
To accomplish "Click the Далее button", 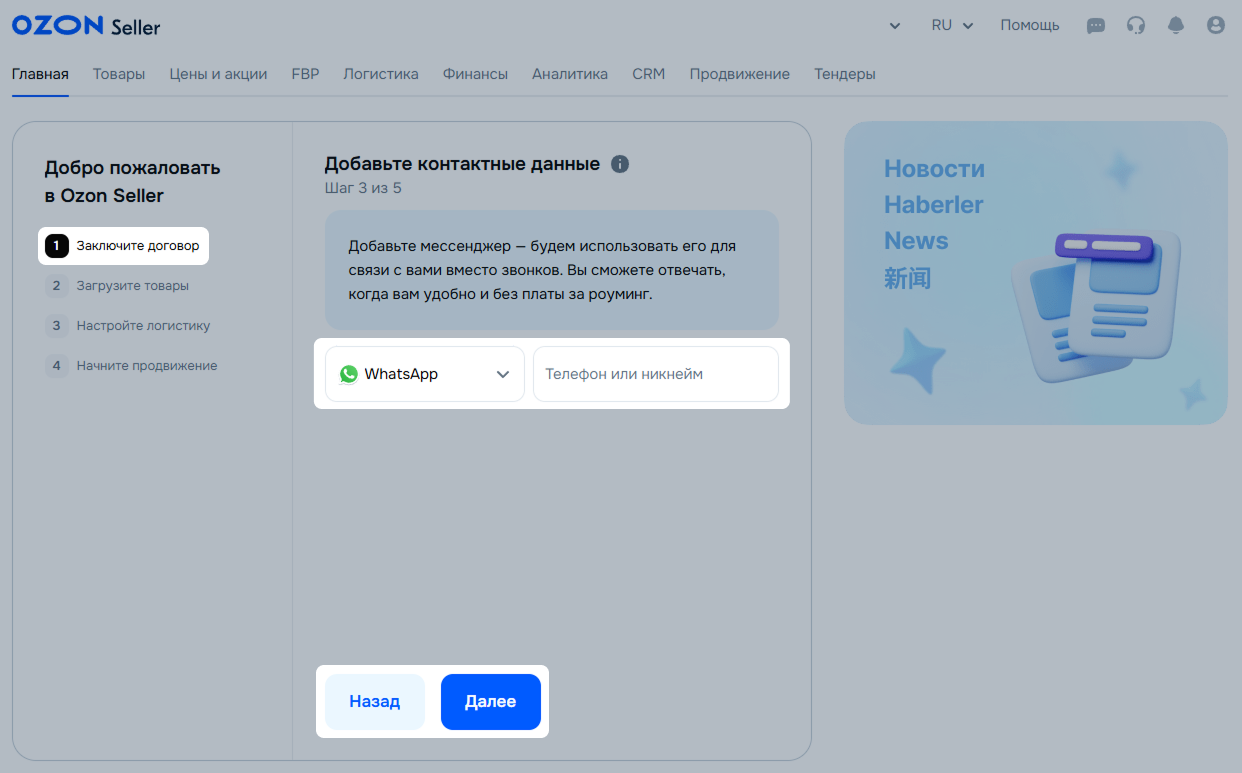I will coord(491,702).
